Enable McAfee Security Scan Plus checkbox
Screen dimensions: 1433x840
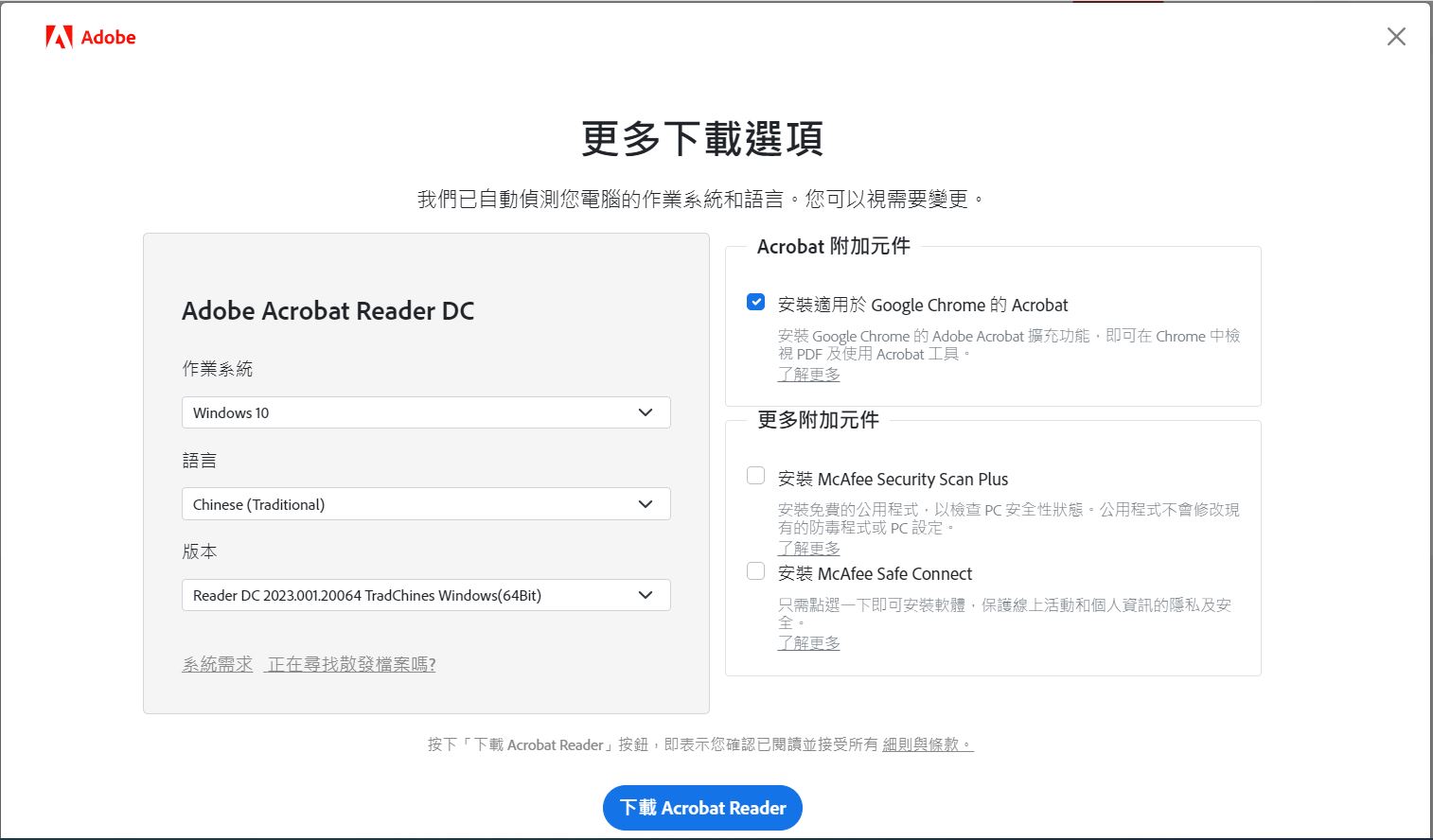755,475
